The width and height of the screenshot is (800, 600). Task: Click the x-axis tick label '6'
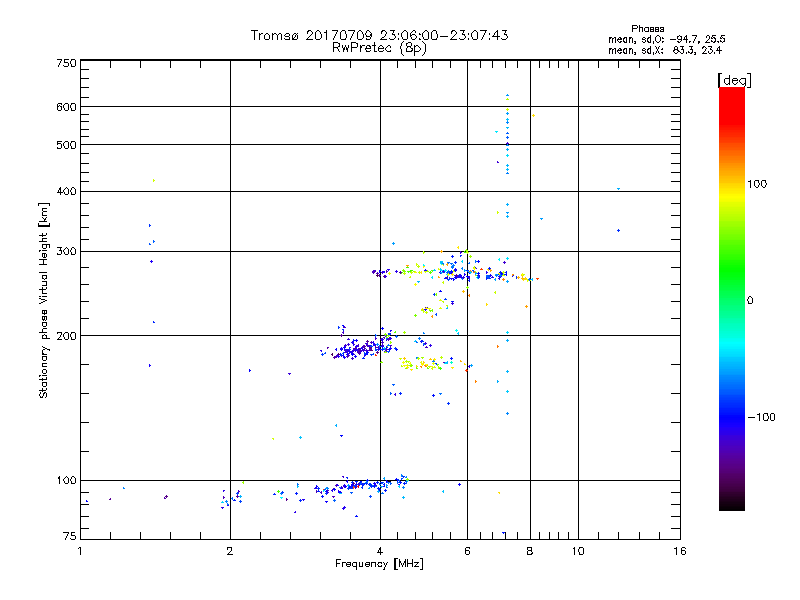pyautogui.click(x=467, y=551)
